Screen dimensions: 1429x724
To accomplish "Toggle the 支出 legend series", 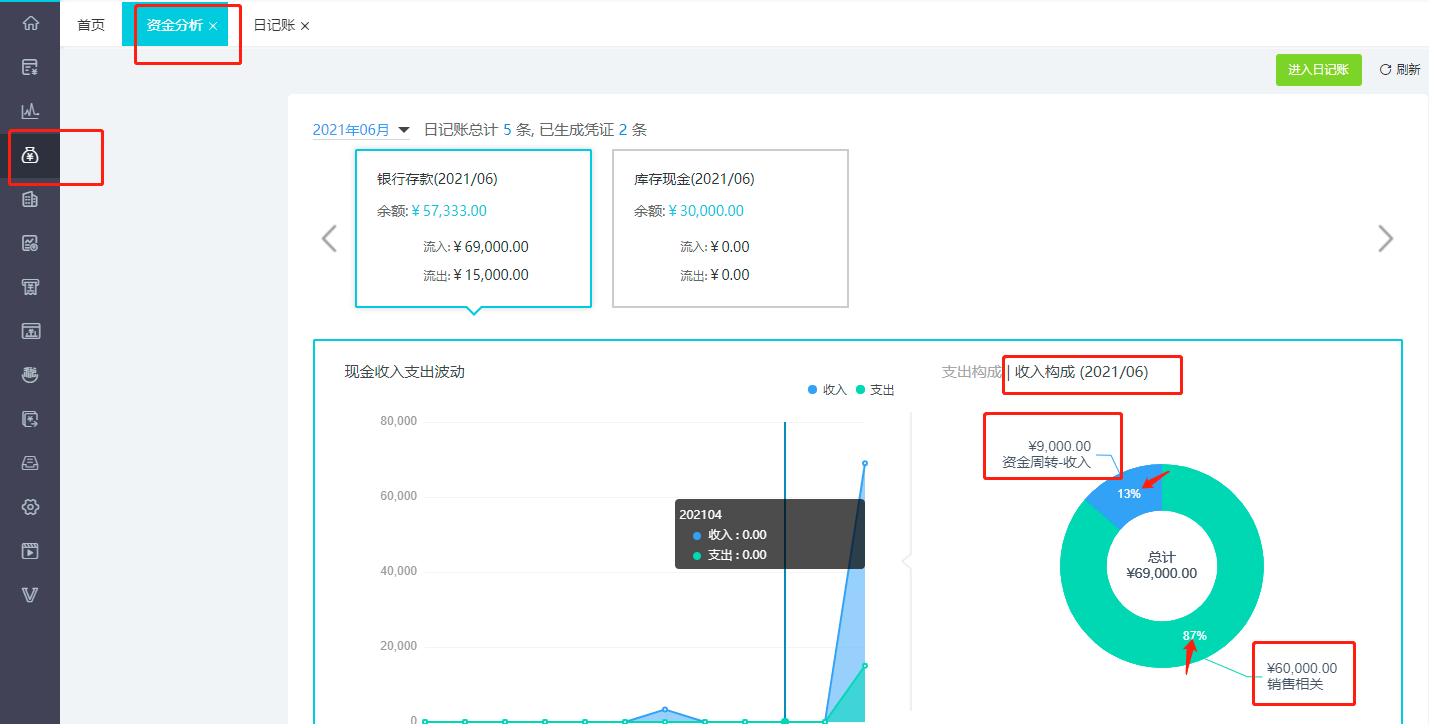I will coord(875,390).
